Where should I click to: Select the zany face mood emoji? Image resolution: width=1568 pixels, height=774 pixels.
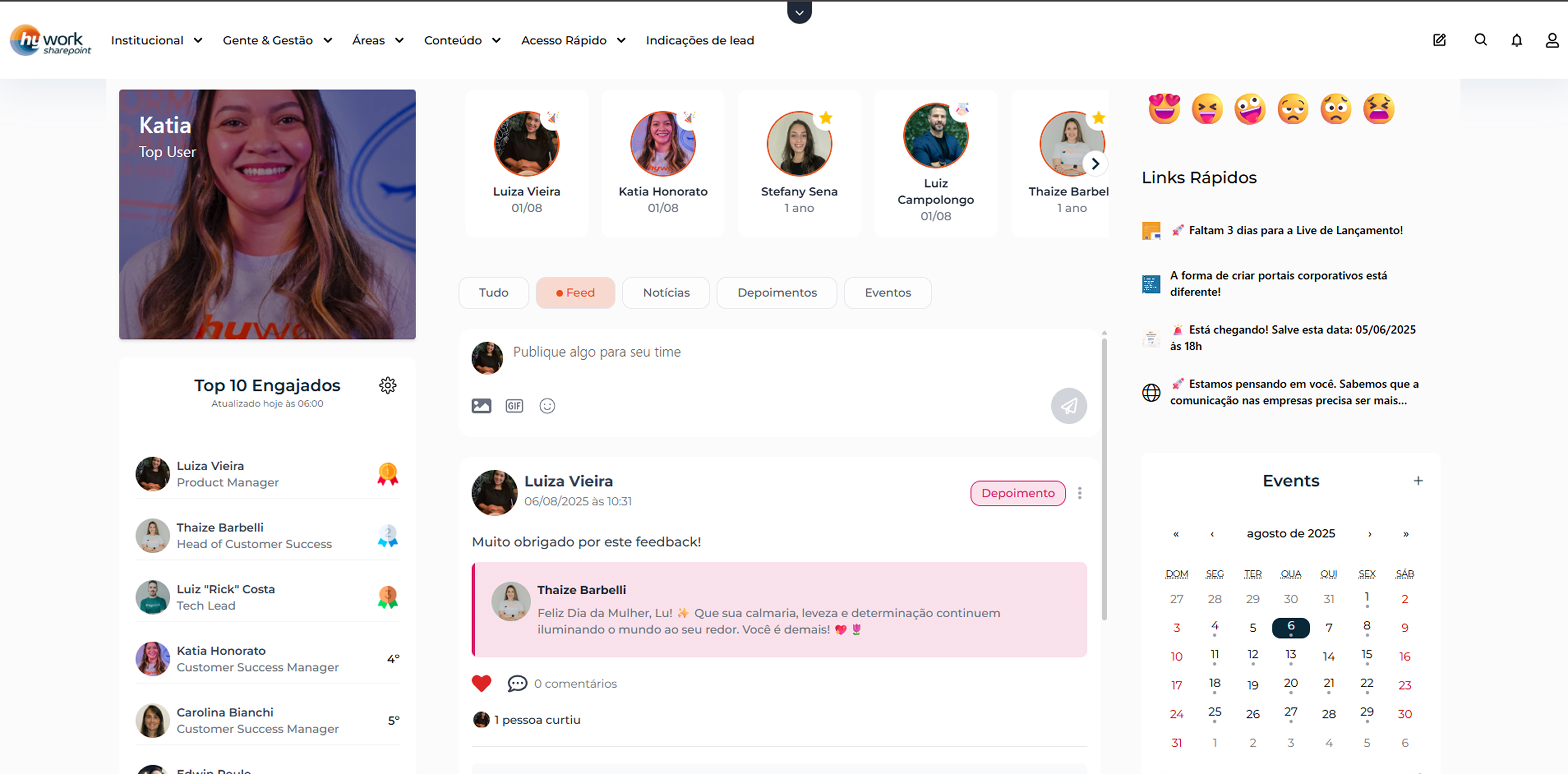coord(1250,109)
